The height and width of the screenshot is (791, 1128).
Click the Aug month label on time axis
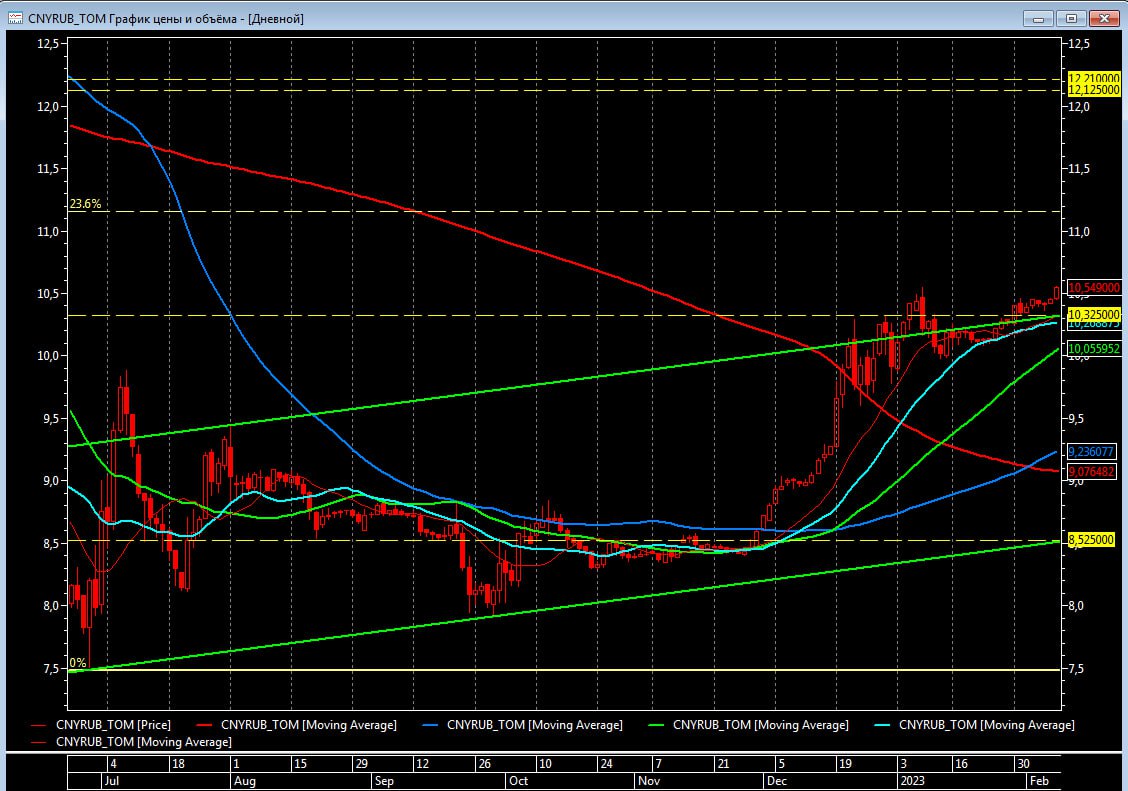(245, 781)
